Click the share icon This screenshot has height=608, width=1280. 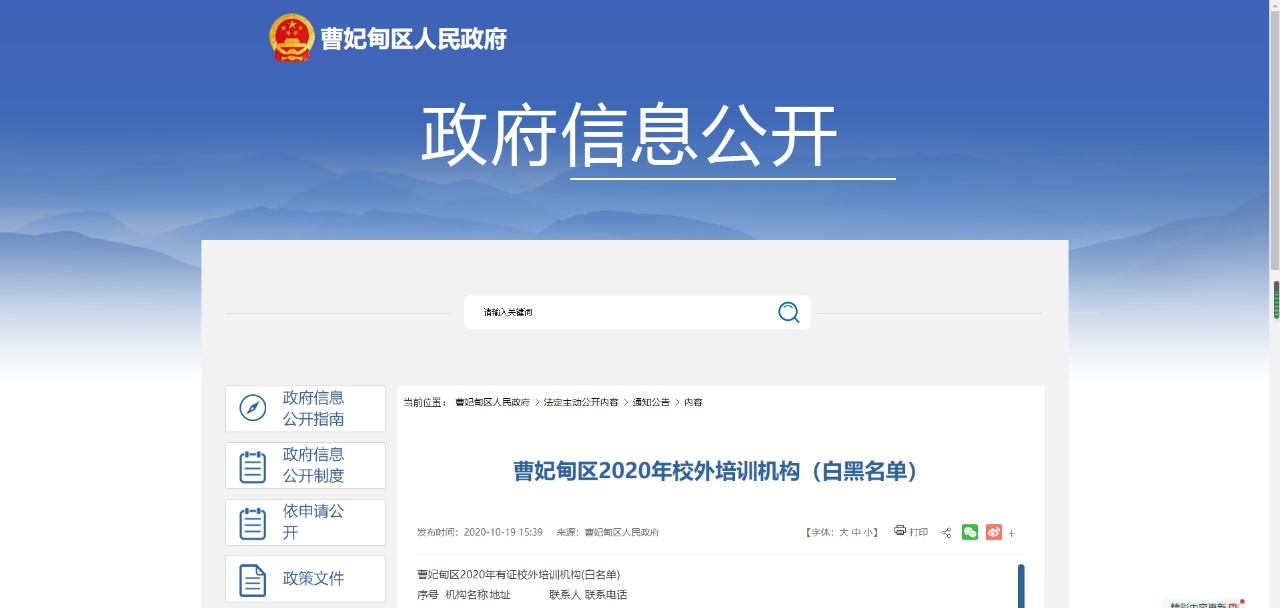tap(946, 533)
